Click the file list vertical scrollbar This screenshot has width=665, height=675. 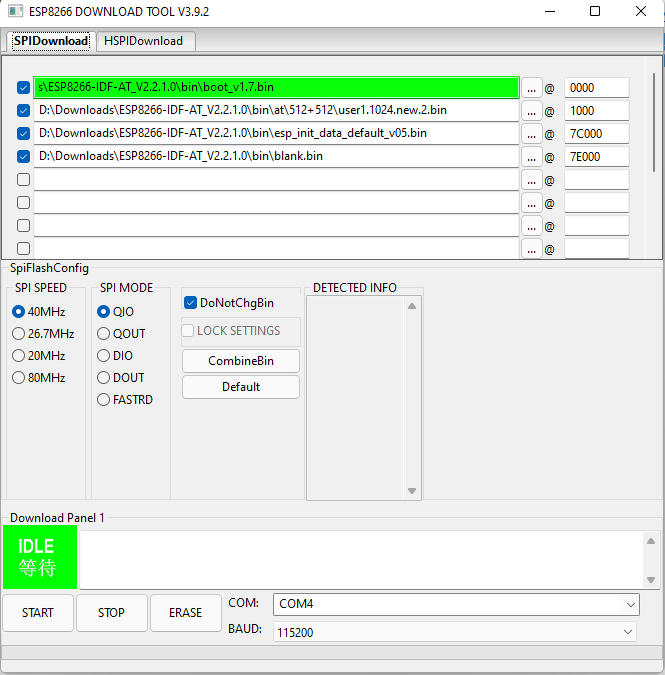654,123
